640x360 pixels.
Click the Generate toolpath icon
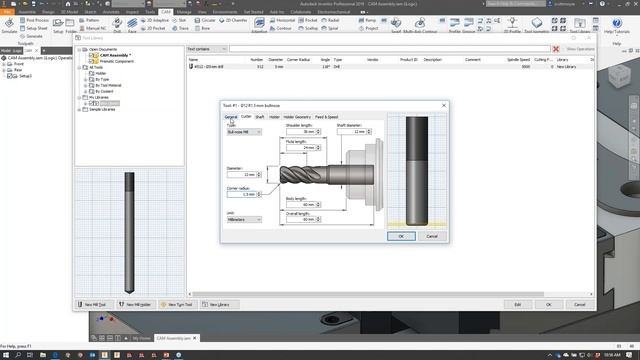coord(32,36)
